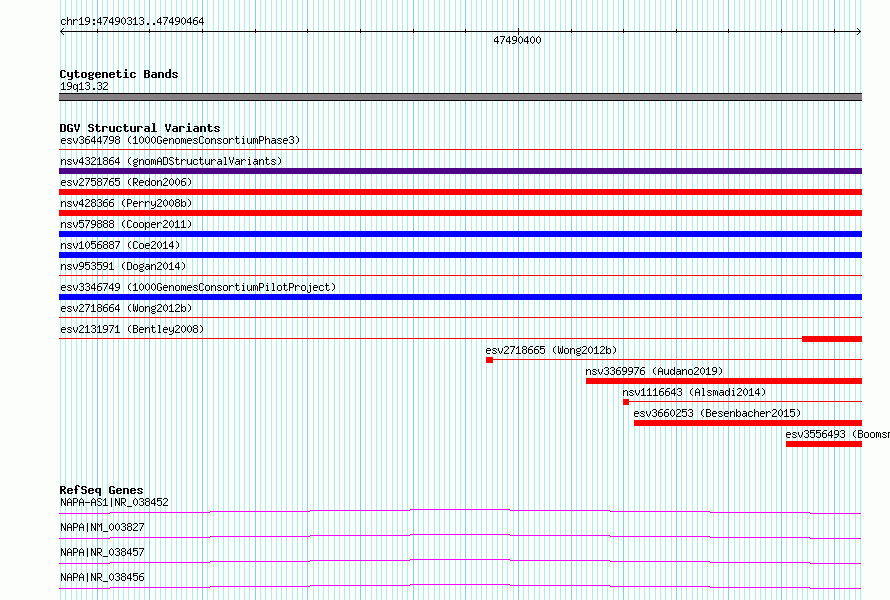Viewport: 890px width, 600px height.
Task: Click the chr19:47490313..47490464 coordinate label
Action: pyautogui.click(x=132, y=22)
